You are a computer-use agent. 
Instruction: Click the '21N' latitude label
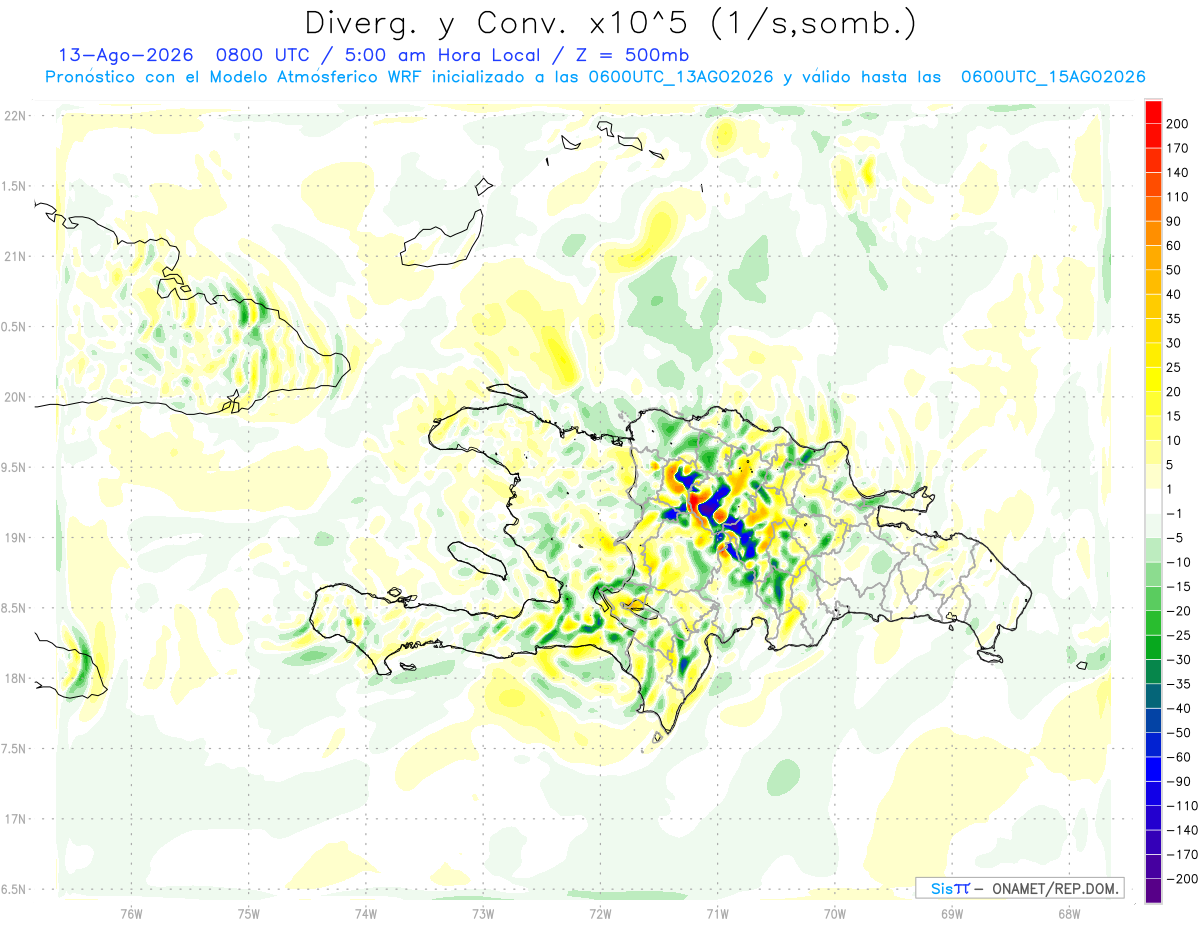(x=15, y=256)
